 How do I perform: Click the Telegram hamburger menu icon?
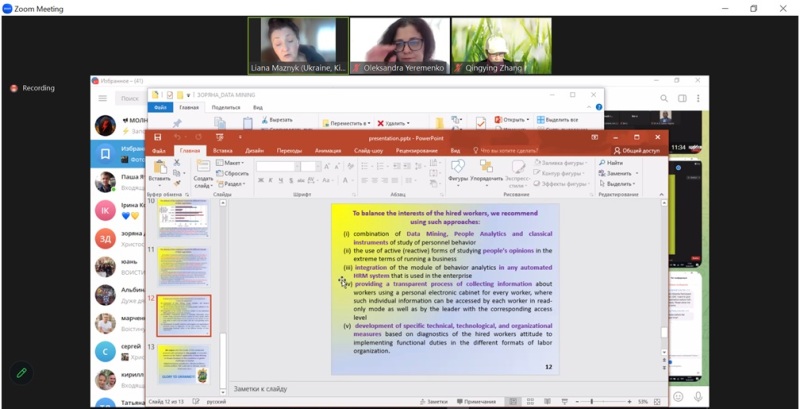pos(103,98)
